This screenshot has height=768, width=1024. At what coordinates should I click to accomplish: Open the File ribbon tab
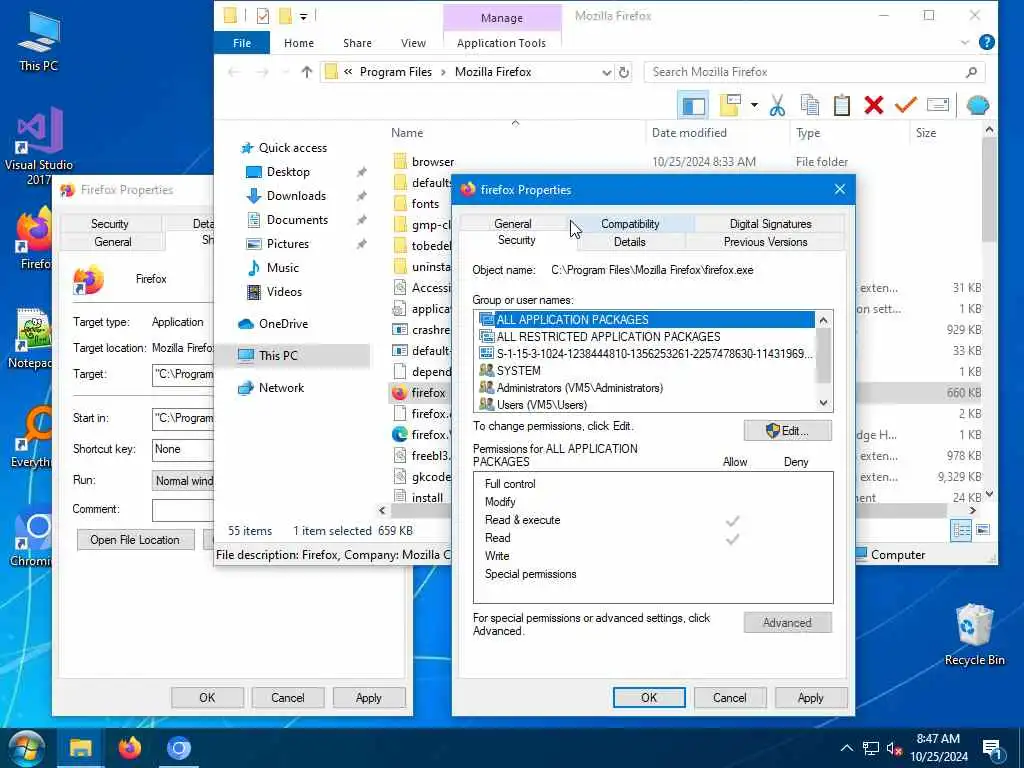point(242,43)
